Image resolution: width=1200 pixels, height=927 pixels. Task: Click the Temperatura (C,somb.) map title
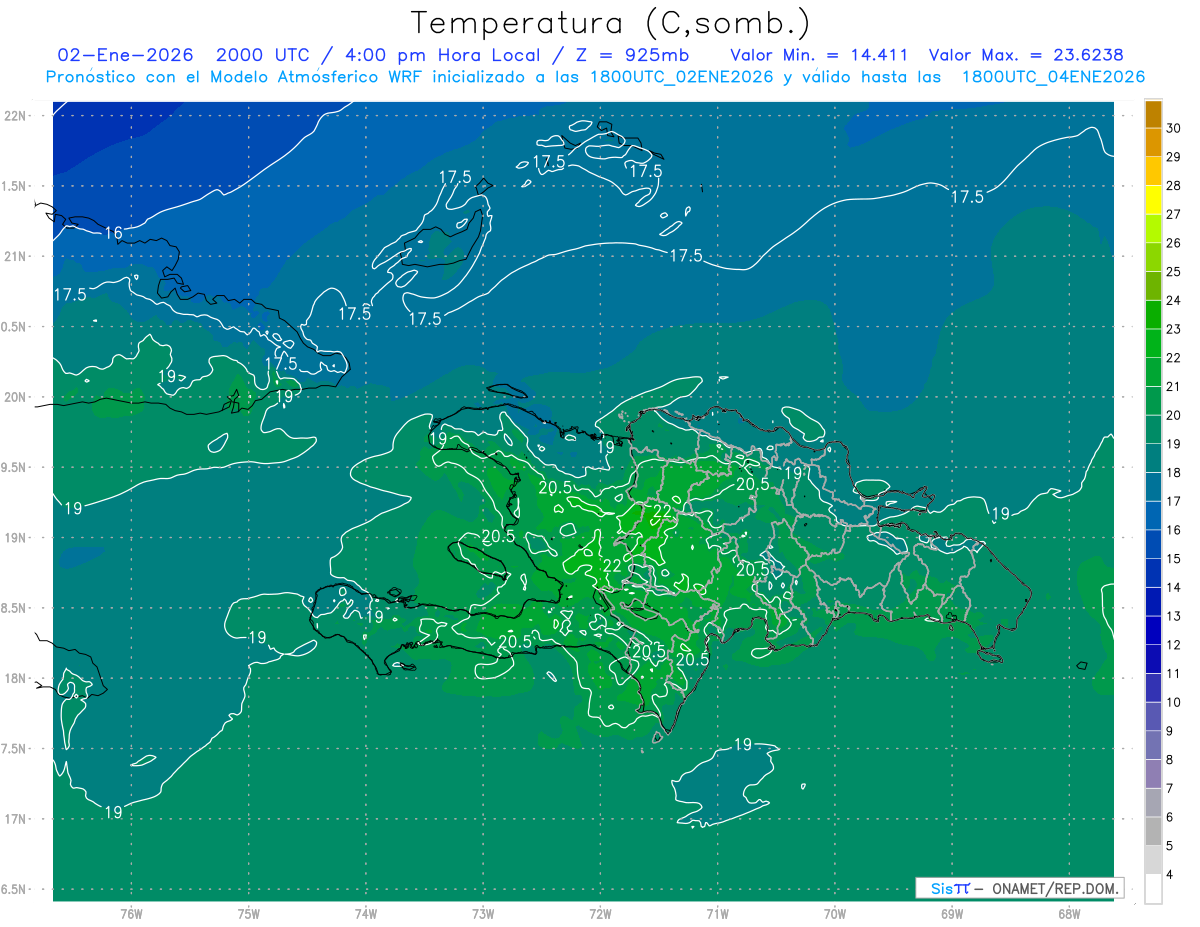[x=610, y=22]
